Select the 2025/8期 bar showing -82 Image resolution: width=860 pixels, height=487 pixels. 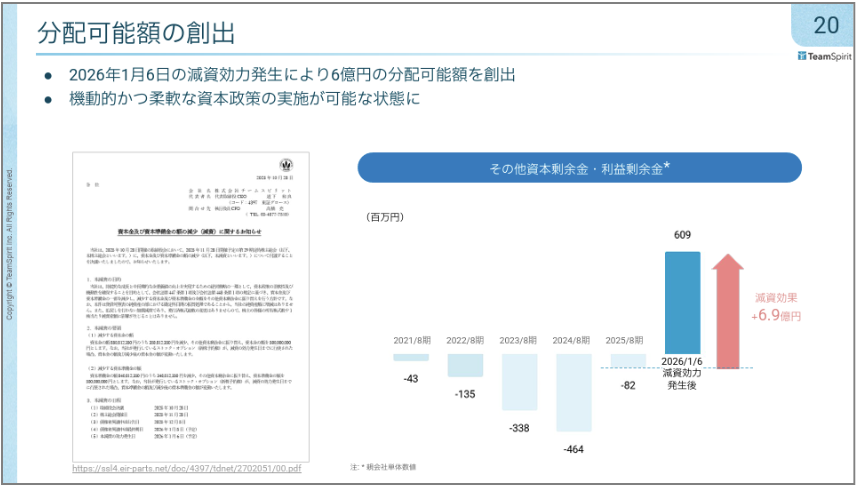pos(628,360)
